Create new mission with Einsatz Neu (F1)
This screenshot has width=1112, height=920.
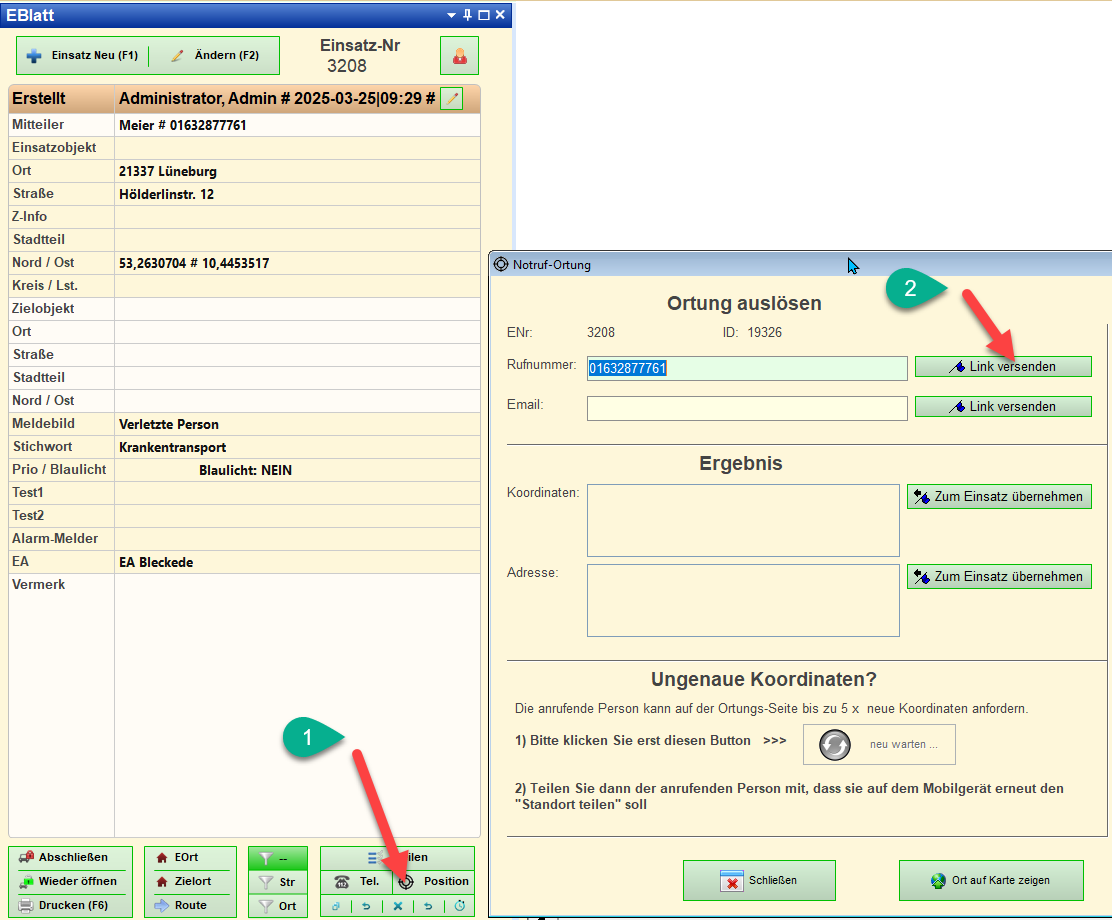pos(83,56)
